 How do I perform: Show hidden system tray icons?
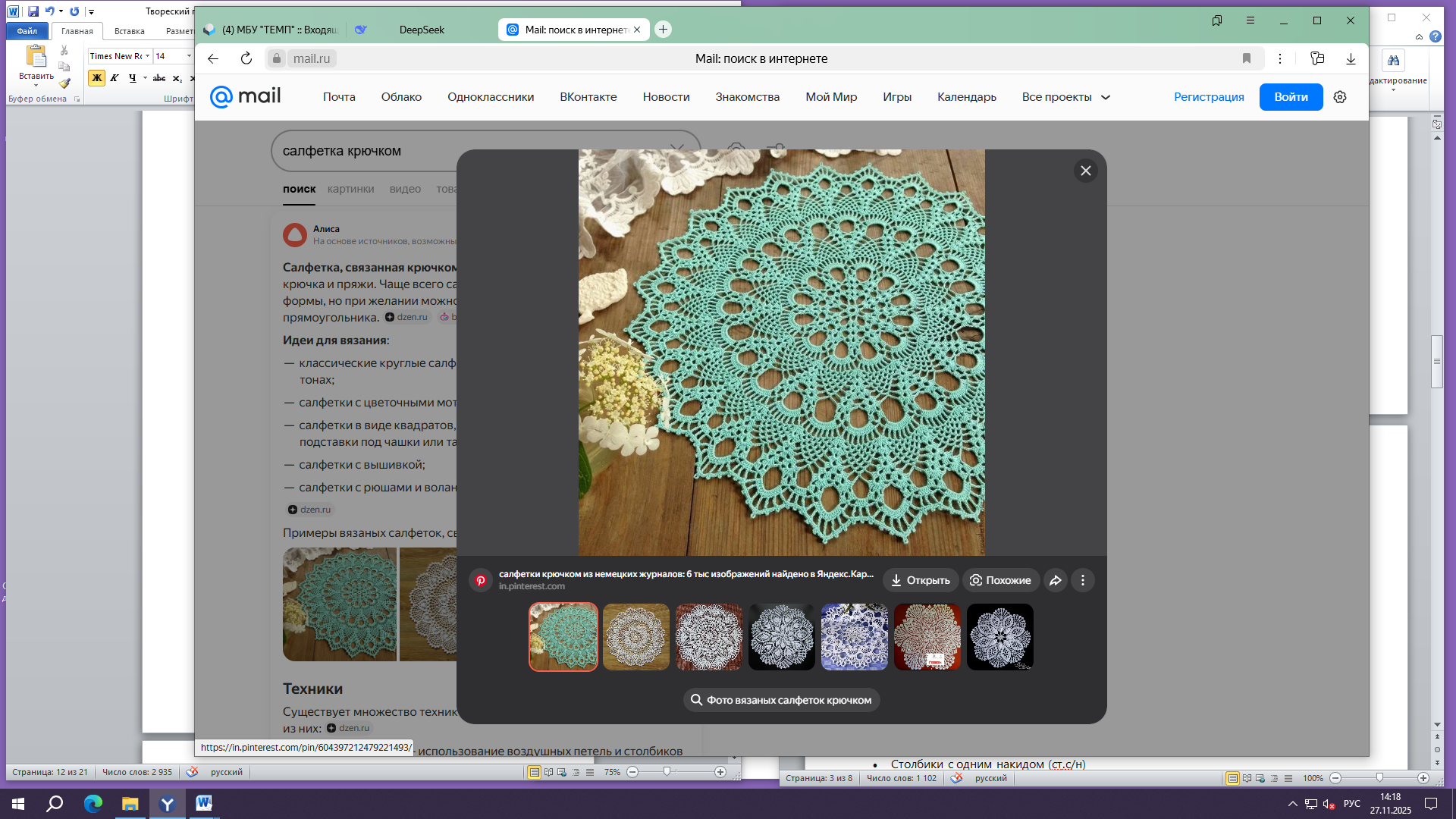1292,804
